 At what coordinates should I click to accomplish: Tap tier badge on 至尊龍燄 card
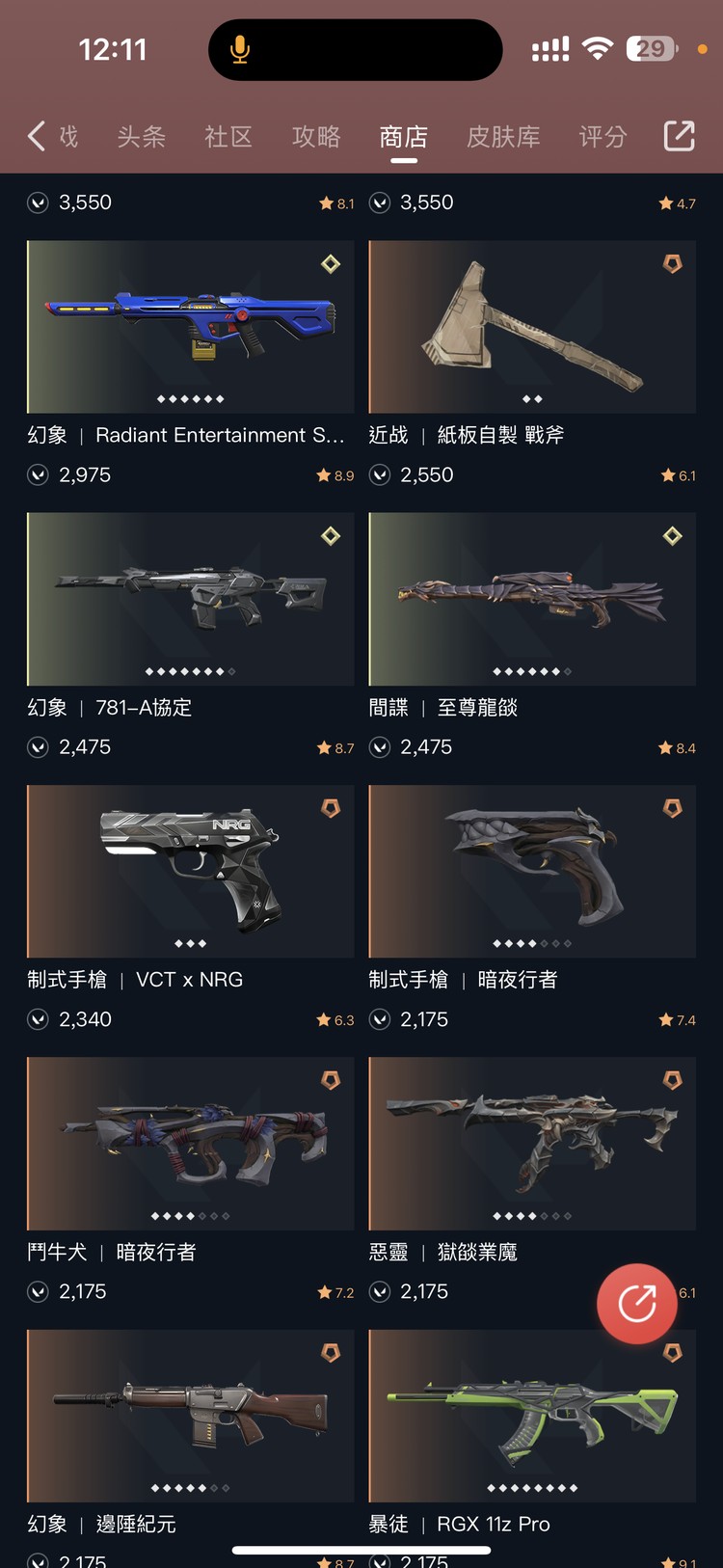coord(672,535)
